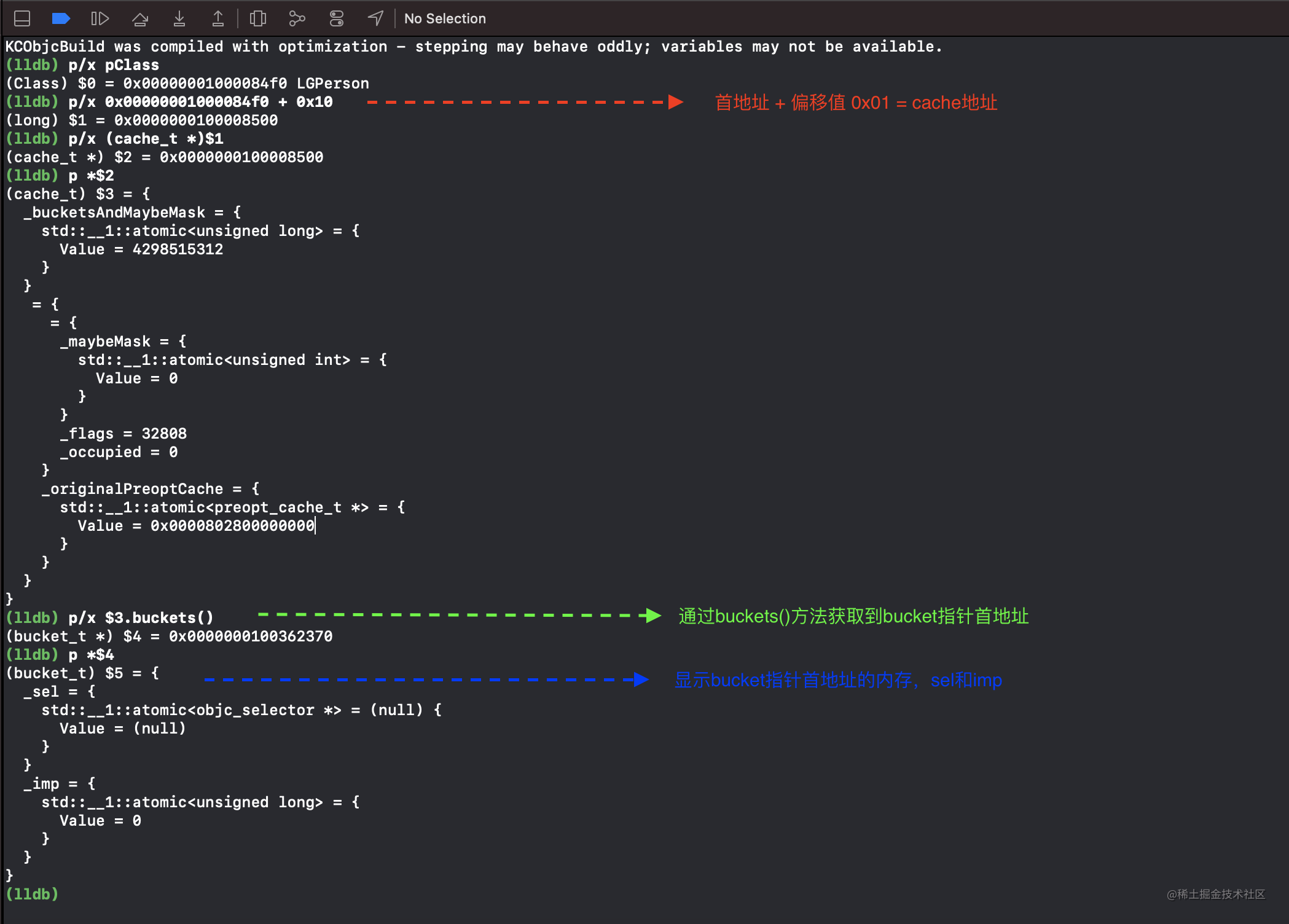Step out of the current function
This screenshot has width=1289, height=924.
pyautogui.click(x=217, y=18)
